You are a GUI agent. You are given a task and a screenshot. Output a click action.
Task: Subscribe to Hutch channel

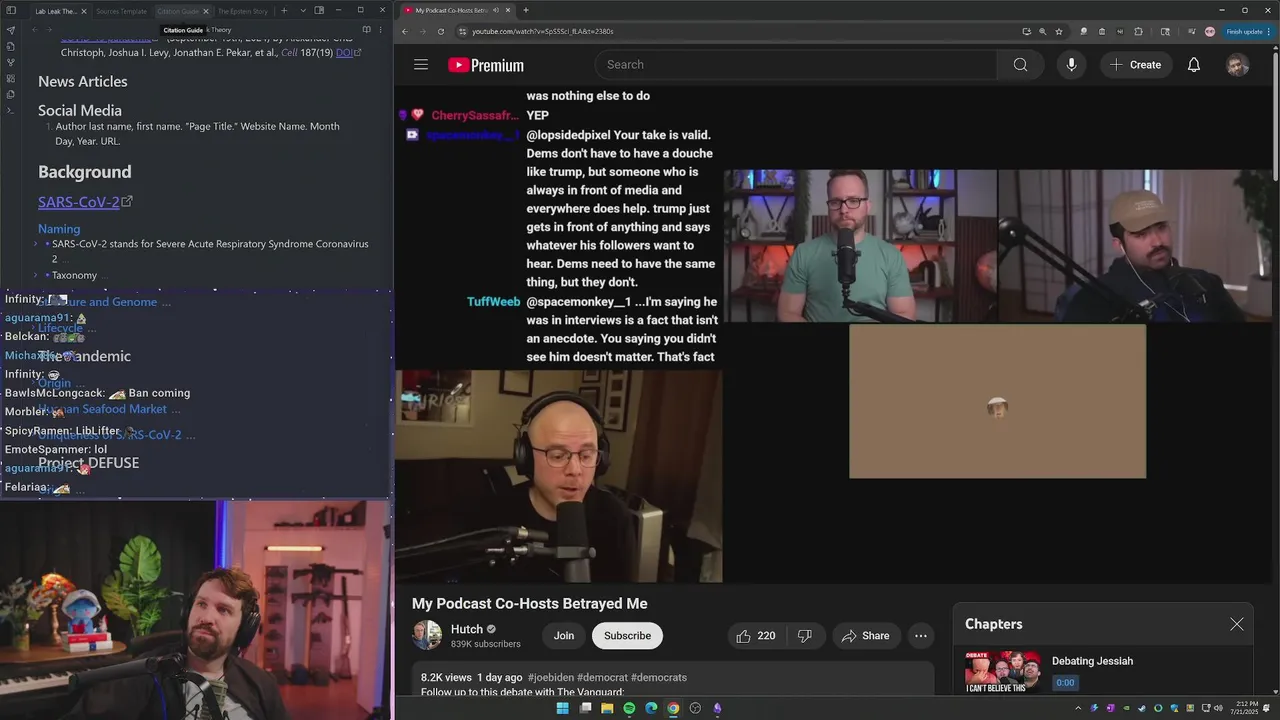coord(627,636)
